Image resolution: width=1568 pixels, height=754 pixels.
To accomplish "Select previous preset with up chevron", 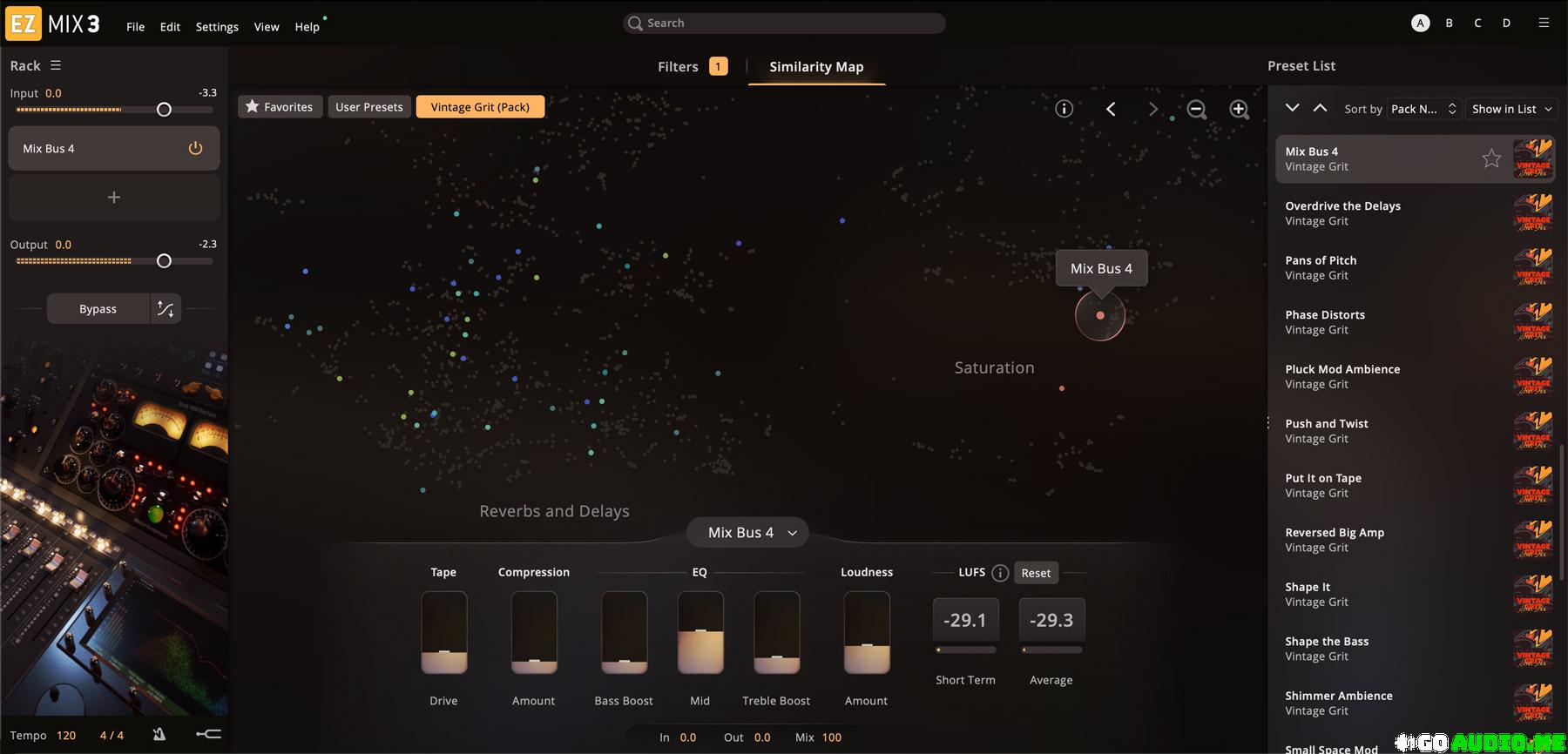I will point(1321,108).
